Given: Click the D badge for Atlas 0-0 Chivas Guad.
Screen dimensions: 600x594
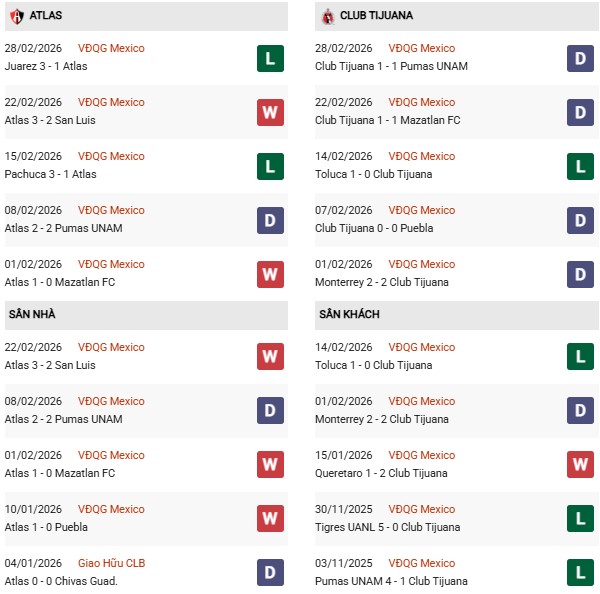Looking at the screenshot, I should coord(269,573).
